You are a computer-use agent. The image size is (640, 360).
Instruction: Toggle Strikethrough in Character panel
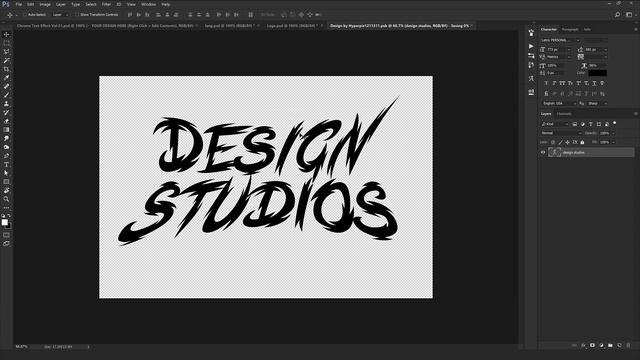point(602,83)
